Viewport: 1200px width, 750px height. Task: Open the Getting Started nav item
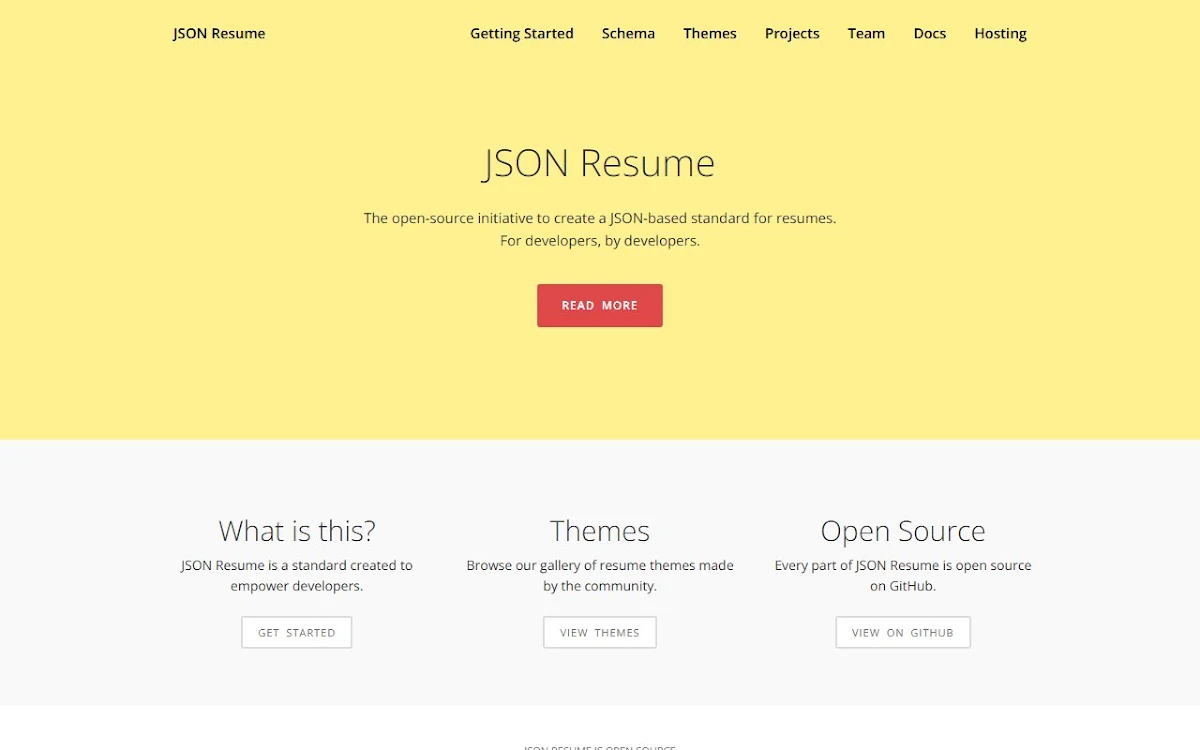[x=522, y=33]
